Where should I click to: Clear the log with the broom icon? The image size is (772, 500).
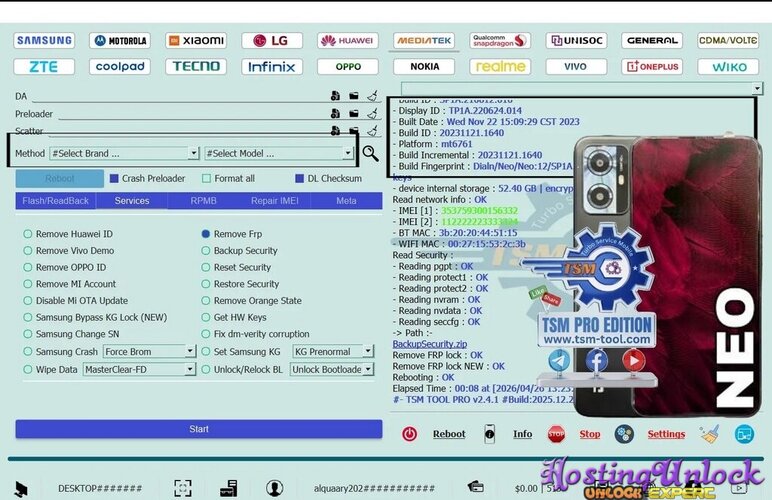coord(709,434)
